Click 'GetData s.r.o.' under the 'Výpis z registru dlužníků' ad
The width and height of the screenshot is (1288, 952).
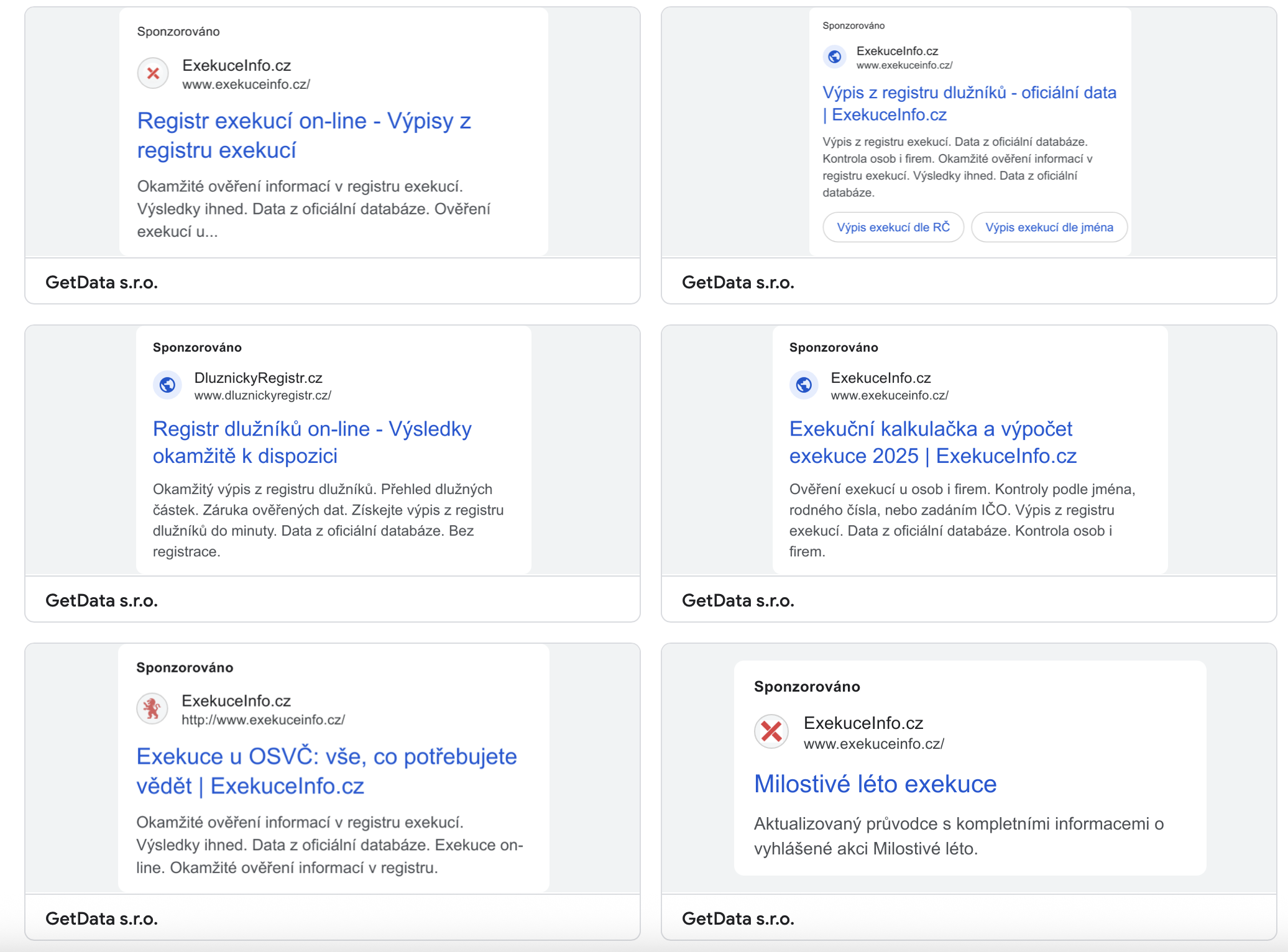(738, 283)
